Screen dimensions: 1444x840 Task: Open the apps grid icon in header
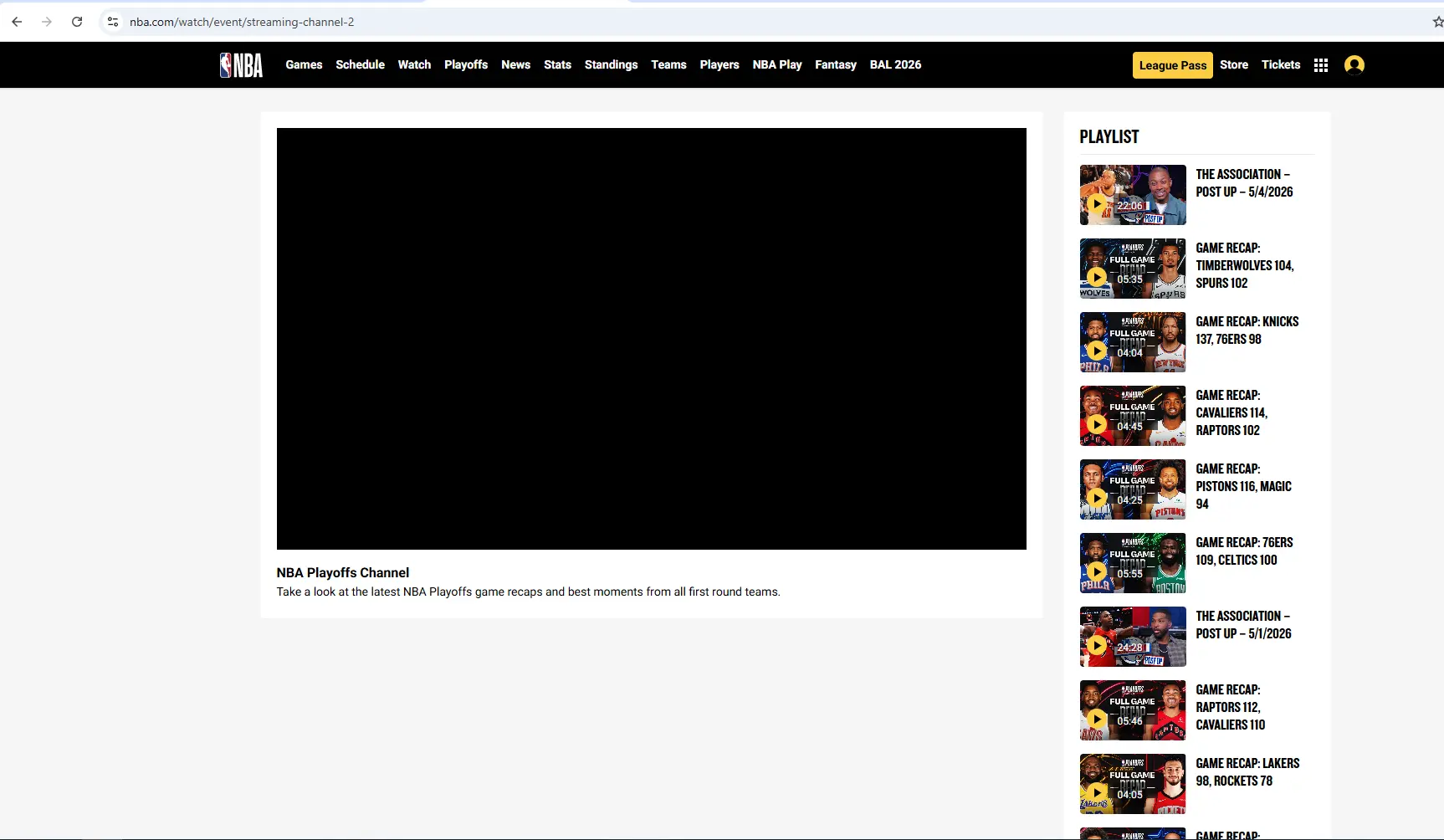click(x=1321, y=65)
